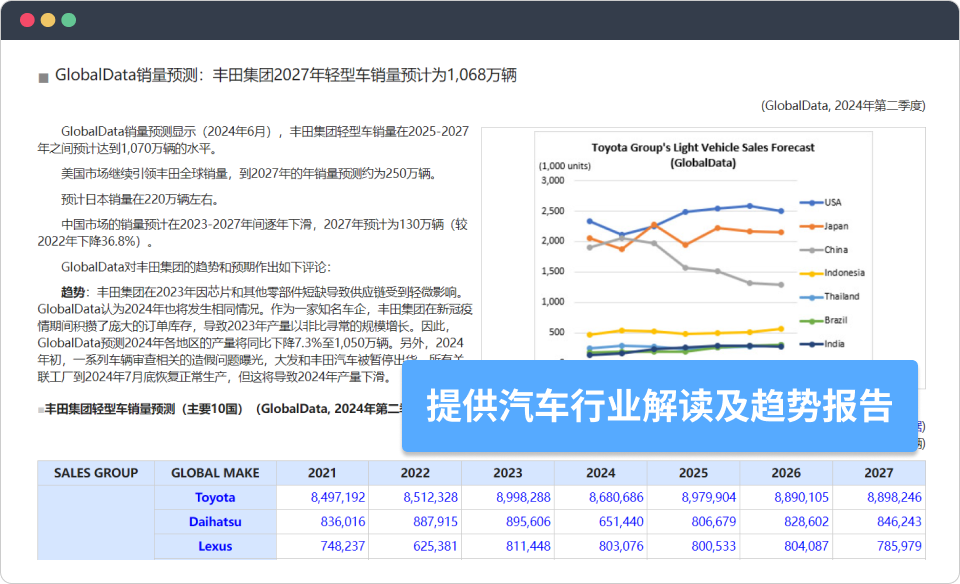
Task: Click the sentence 预计日本销量在220万辆左右。
Action: (x=142, y=200)
